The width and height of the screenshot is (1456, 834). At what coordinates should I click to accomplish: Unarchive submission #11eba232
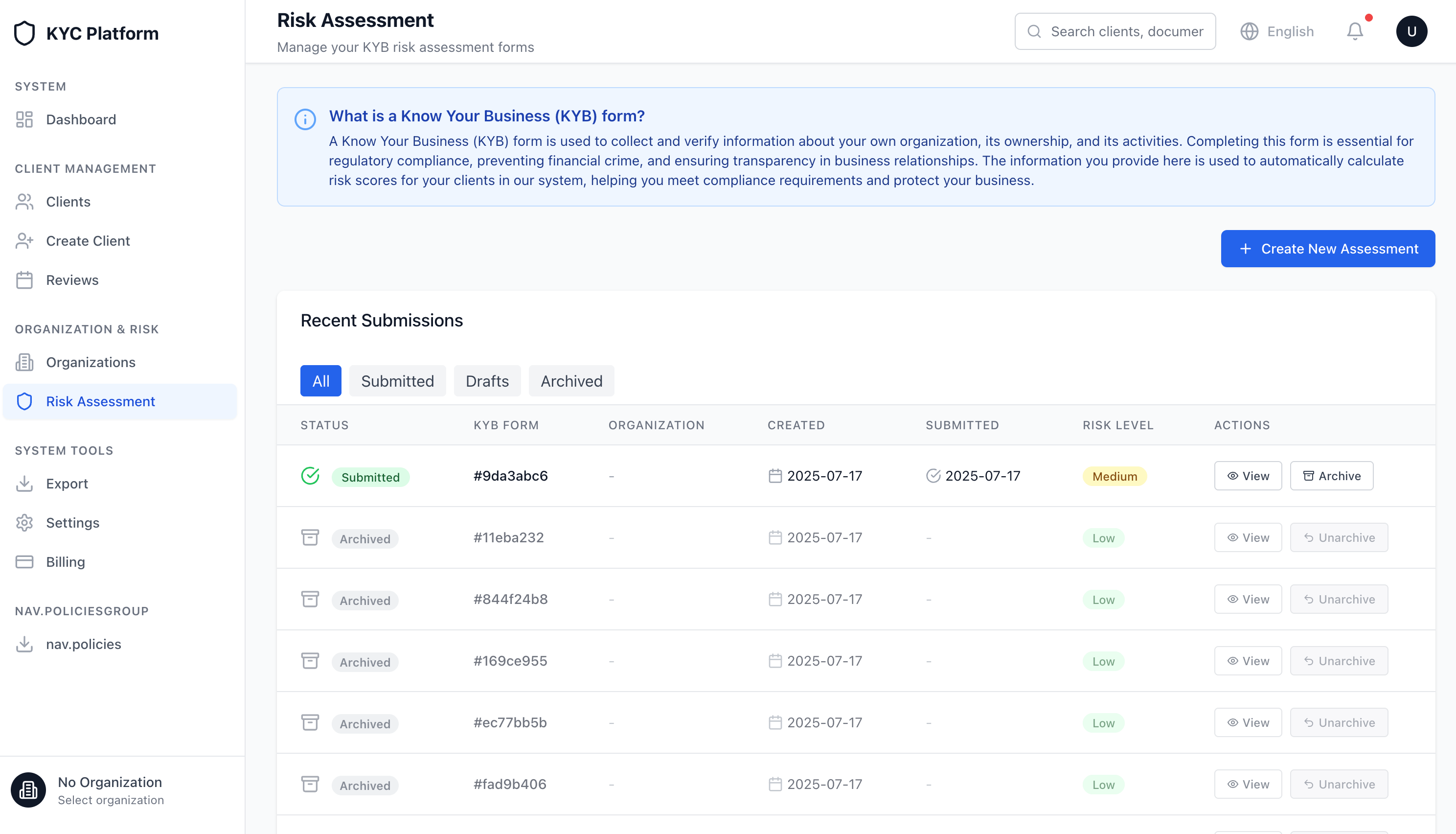pyautogui.click(x=1339, y=537)
